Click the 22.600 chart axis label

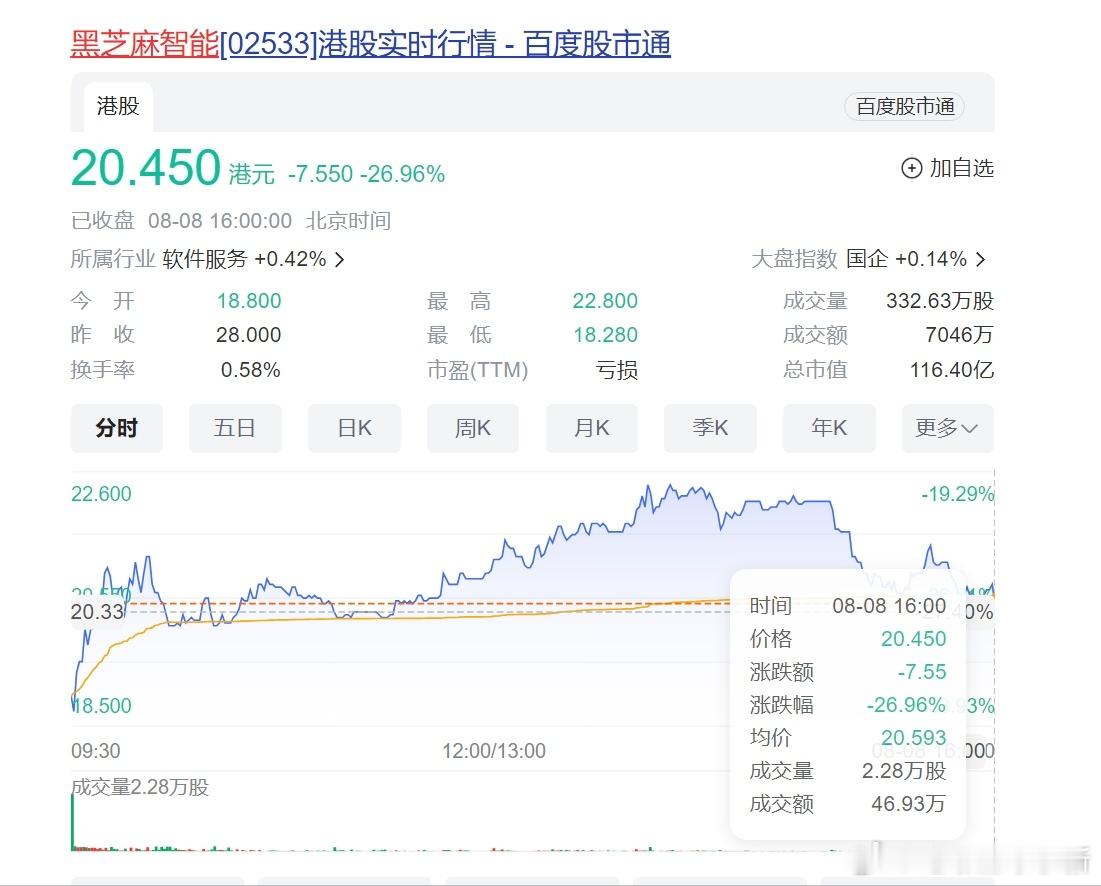click(x=101, y=494)
